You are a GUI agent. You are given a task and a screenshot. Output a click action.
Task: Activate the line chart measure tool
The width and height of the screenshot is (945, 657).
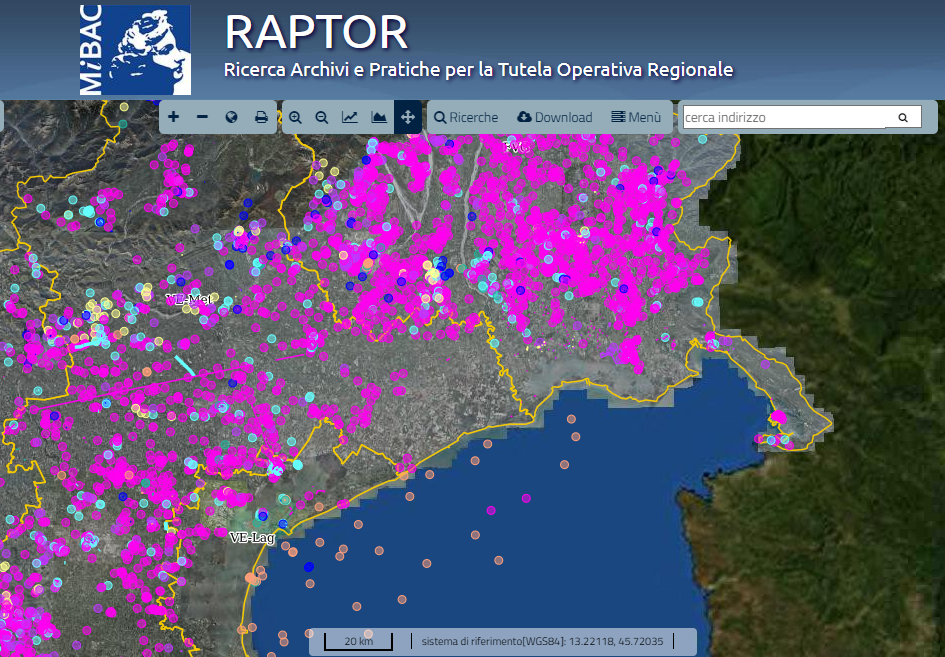tap(350, 117)
